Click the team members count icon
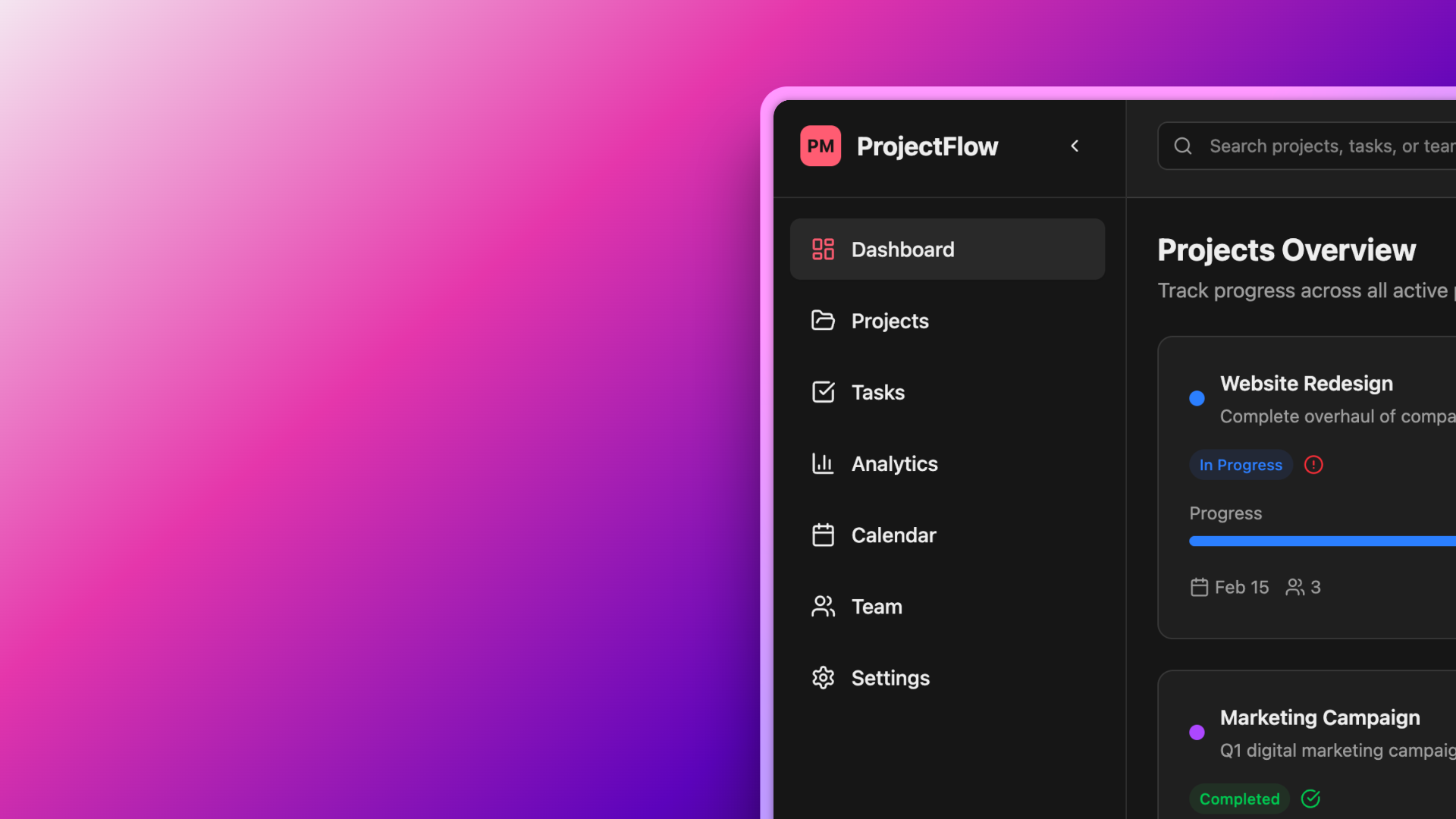The width and height of the screenshot is (1456, 819). pyautogui.click(x=1295, y=587)
